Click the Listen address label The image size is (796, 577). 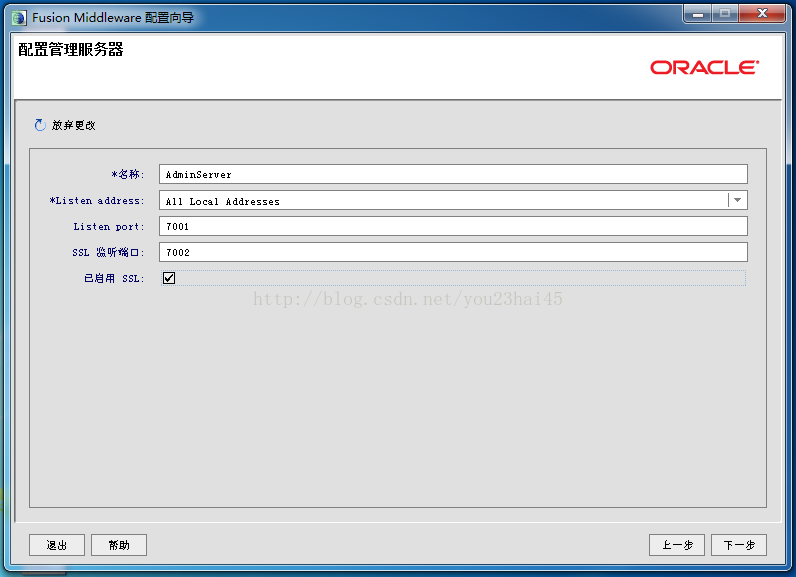(x=97, y=201)
